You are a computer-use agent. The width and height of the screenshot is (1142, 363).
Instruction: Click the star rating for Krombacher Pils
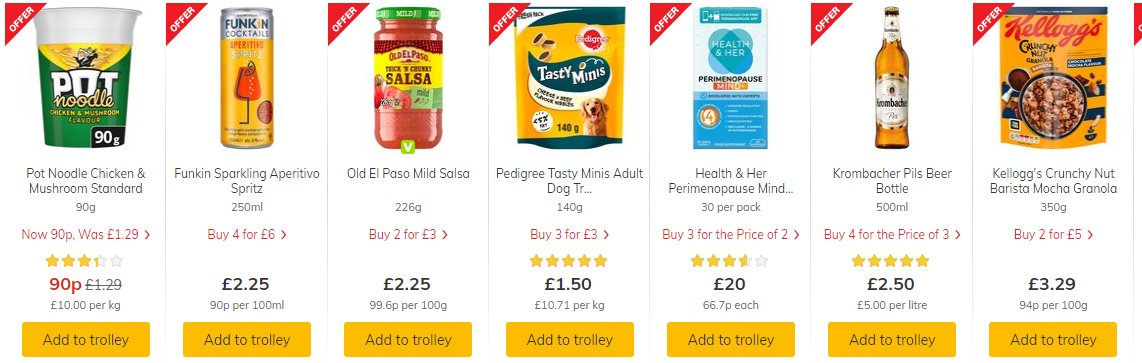pos(891,261)
